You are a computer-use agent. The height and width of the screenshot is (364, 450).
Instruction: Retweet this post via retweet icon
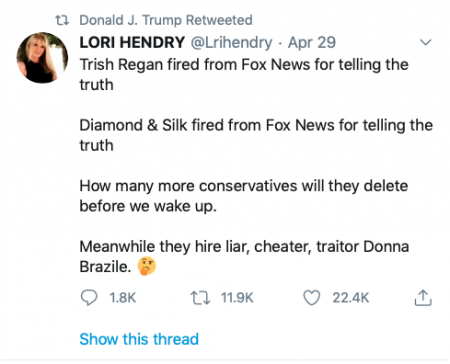200,298
